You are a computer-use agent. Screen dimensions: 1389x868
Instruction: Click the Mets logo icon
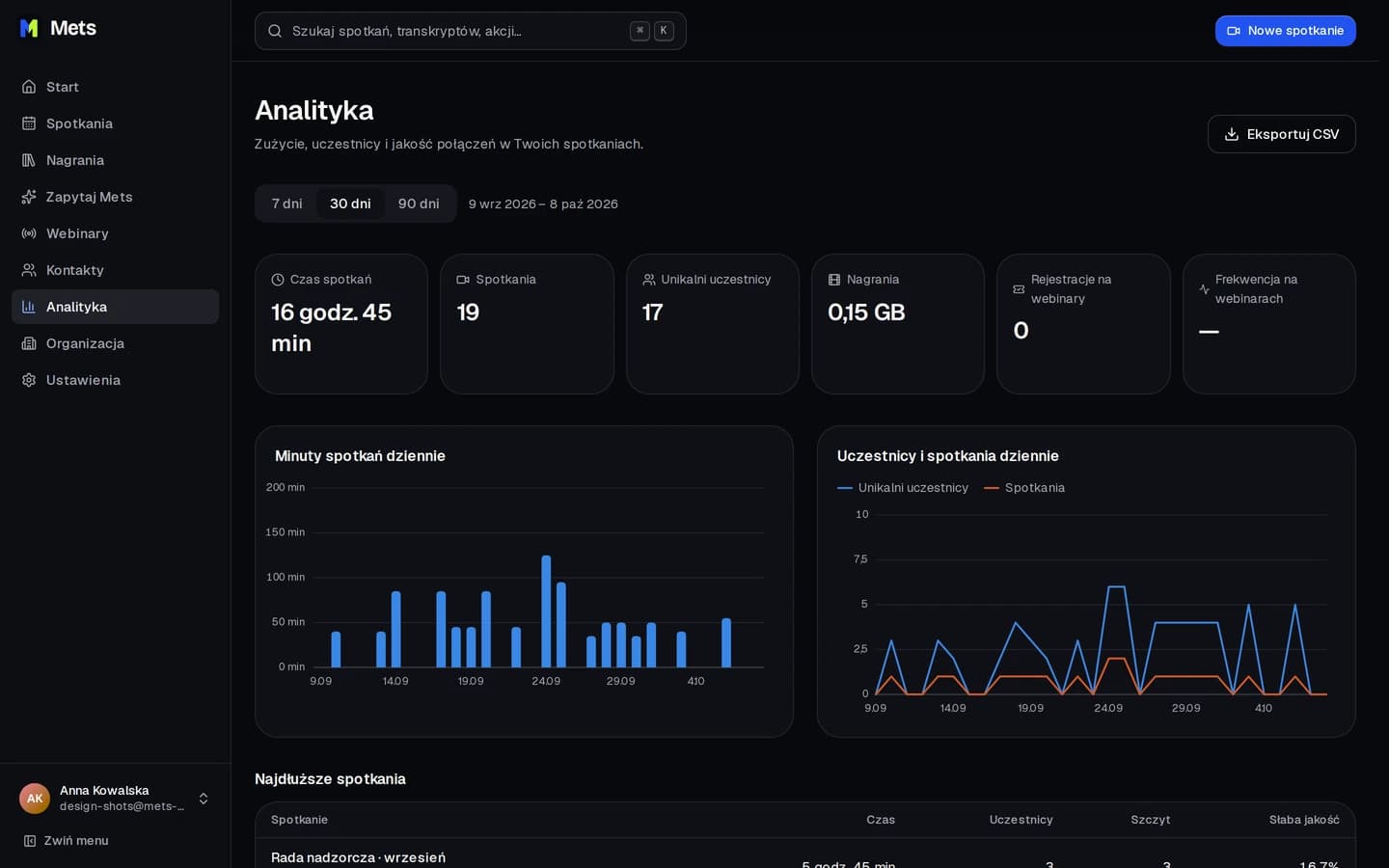tap(29, 28)
